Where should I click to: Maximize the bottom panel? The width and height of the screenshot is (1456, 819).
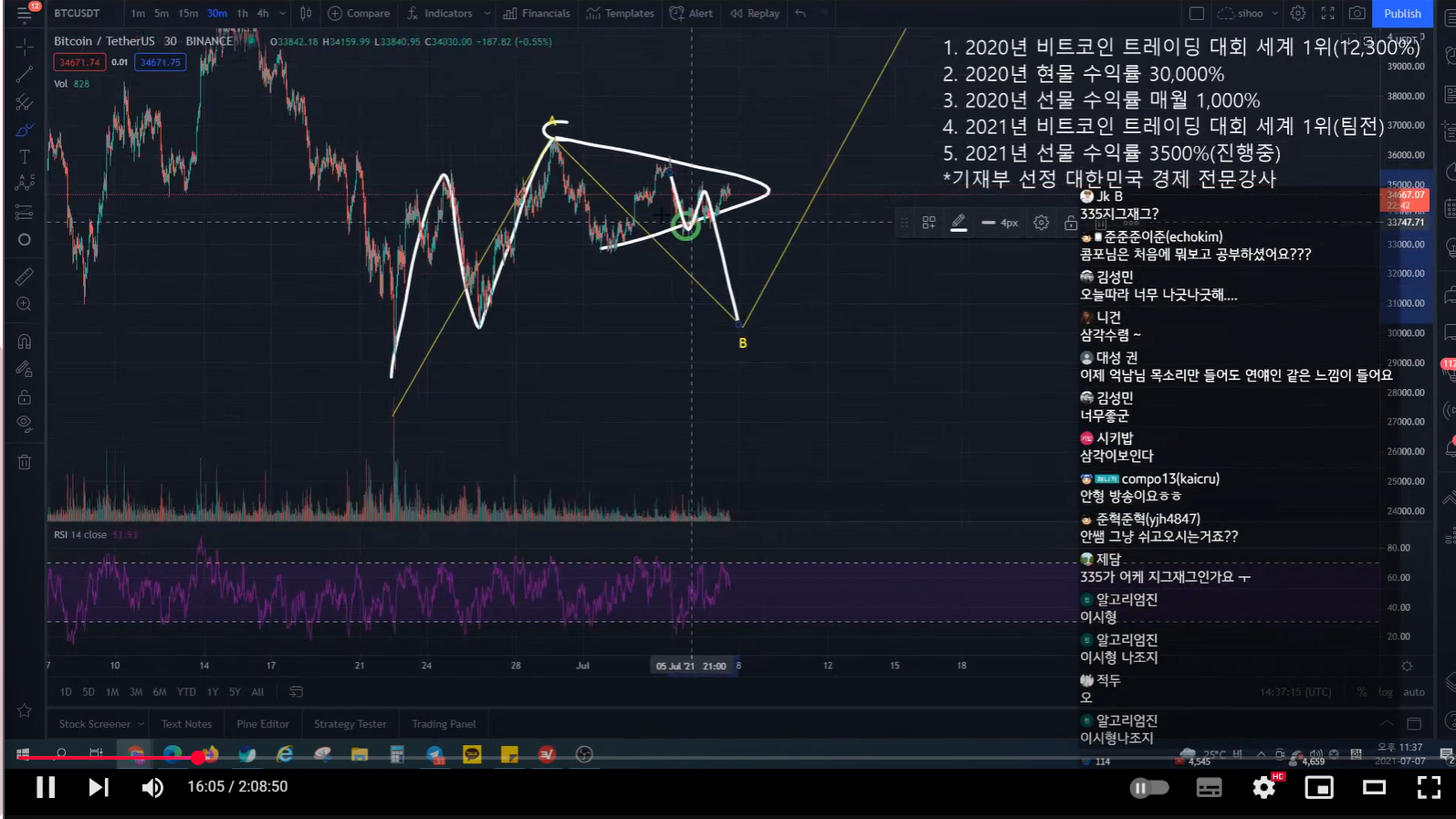coord(1414,724)
